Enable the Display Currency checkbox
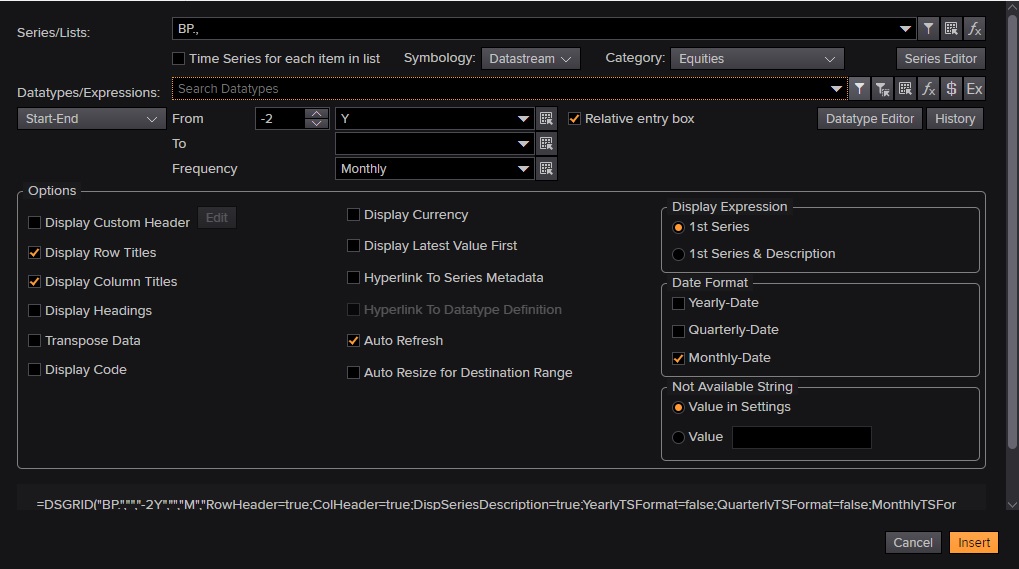The width and height of the screenshot is (1019, 569). point(354,215)
